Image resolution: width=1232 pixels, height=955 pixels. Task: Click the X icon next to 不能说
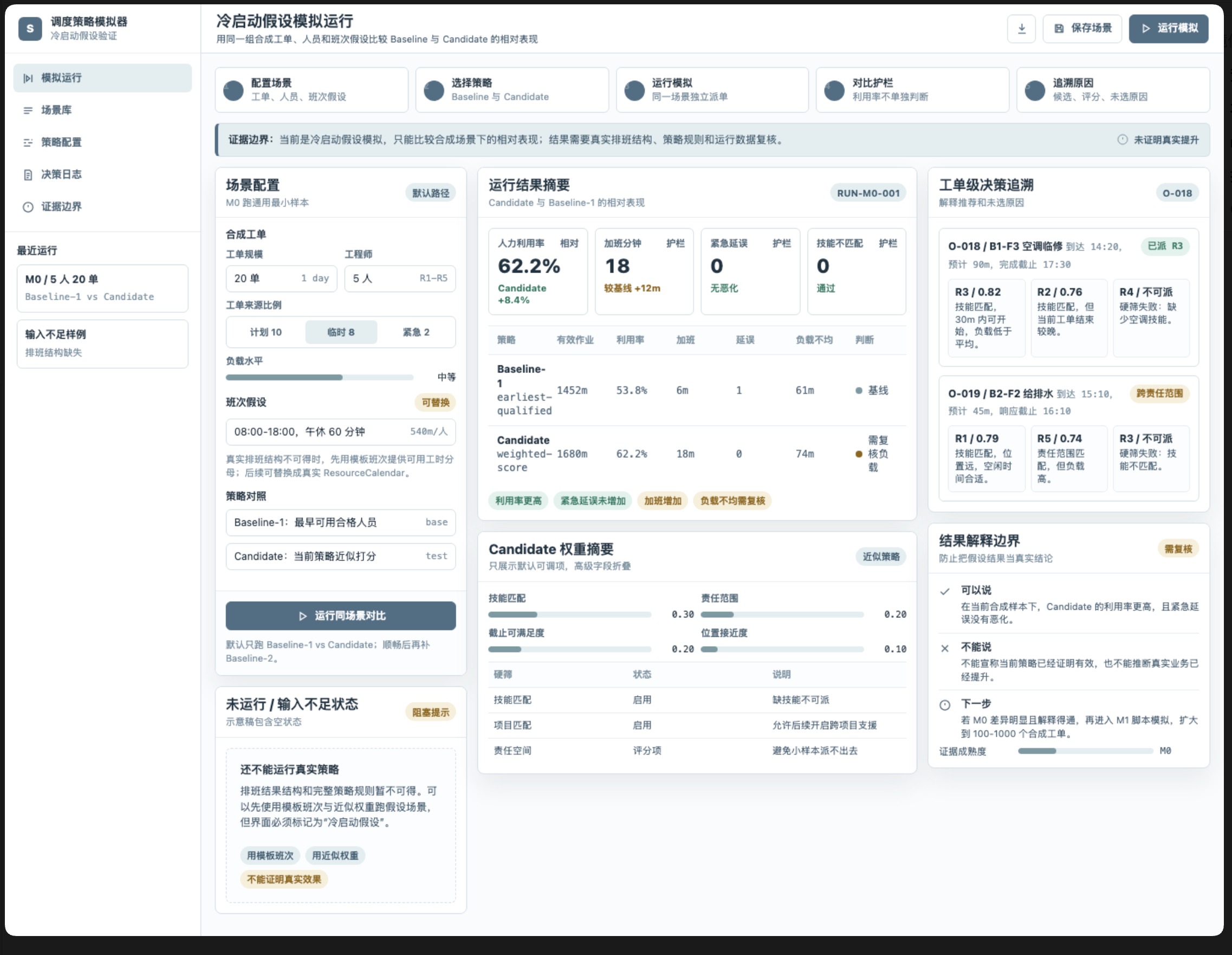coord(944,648)
